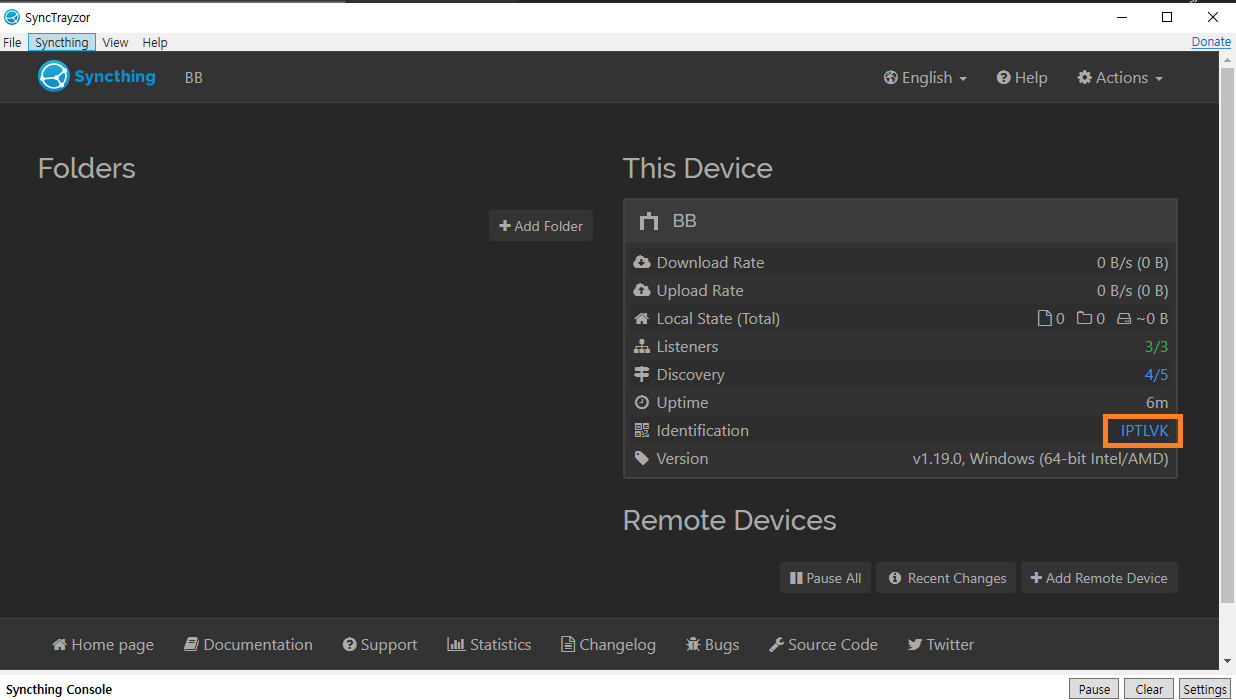Open the File menu
The height and width of the screenshot is (700, 1236).
12,42
